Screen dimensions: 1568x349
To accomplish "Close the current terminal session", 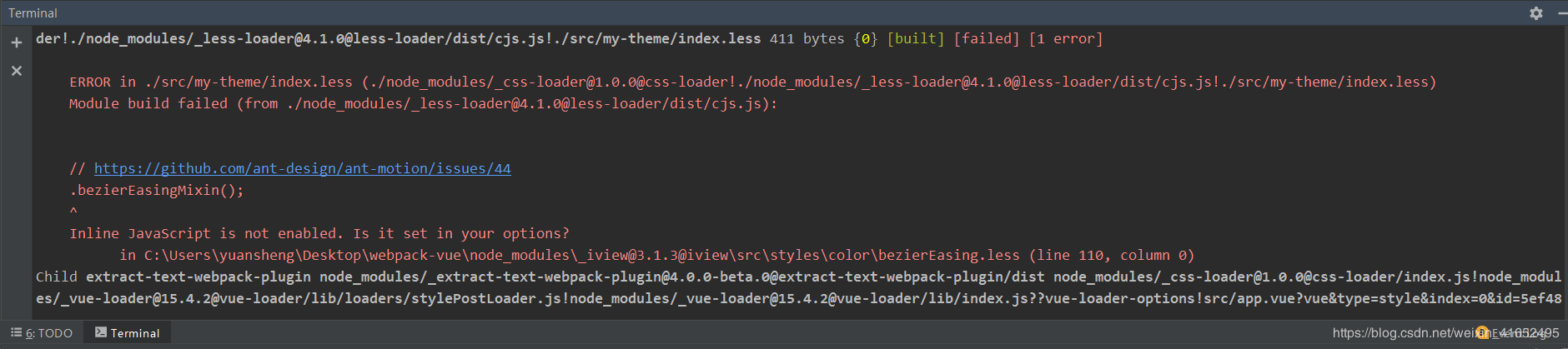I will click(x=16, y=71).
